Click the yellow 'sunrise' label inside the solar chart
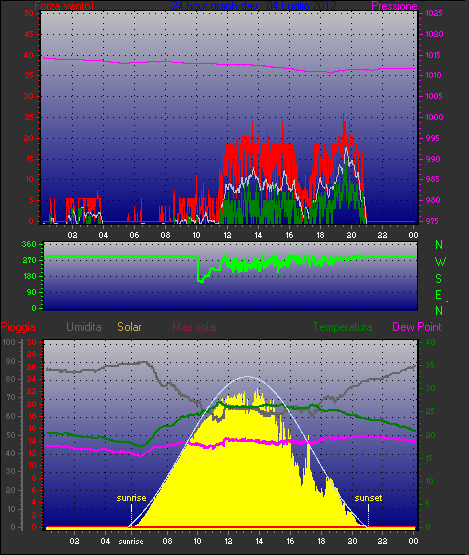469x555 pixels. (131, 498)
